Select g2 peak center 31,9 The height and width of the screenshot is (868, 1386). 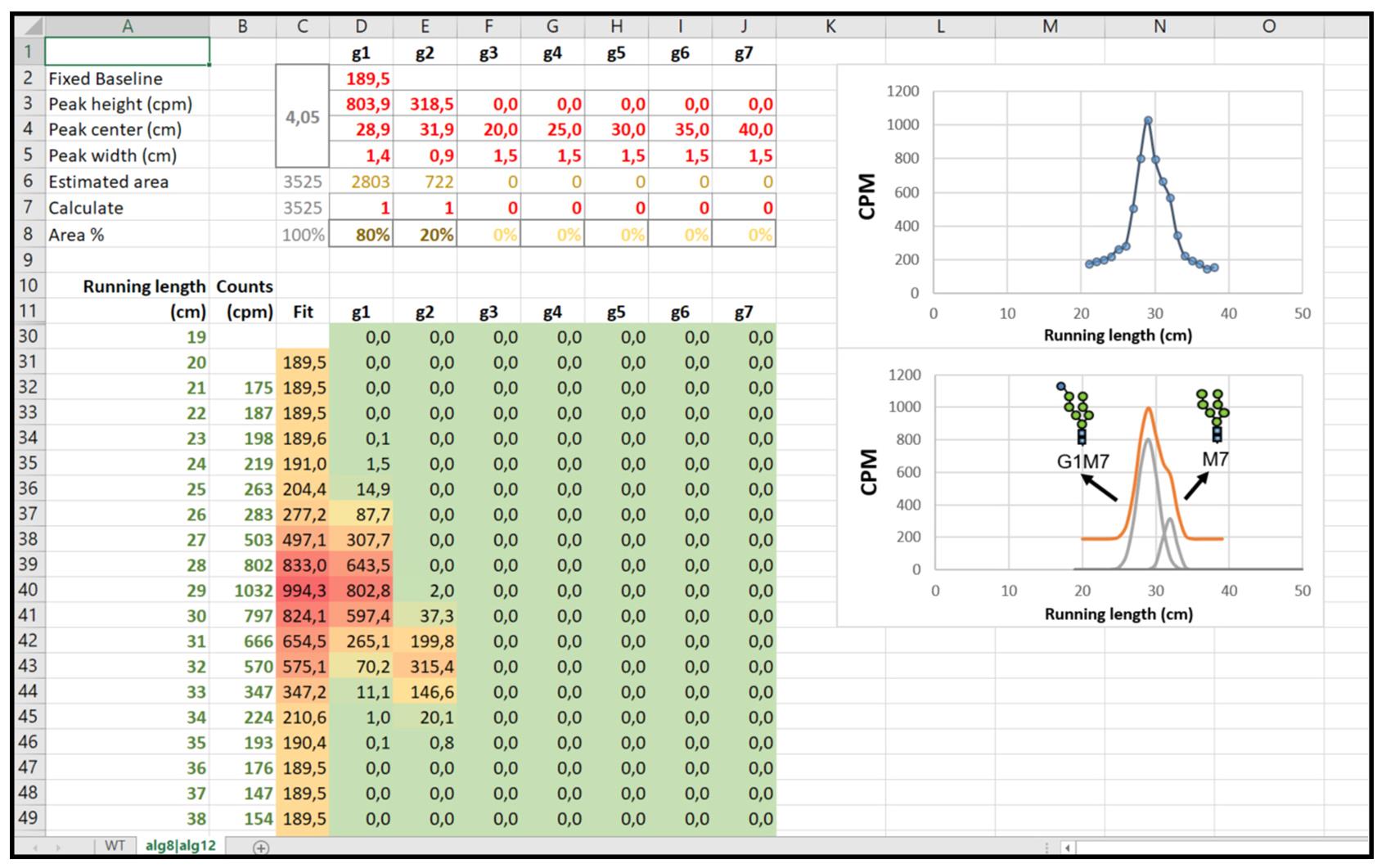(425, 129)
